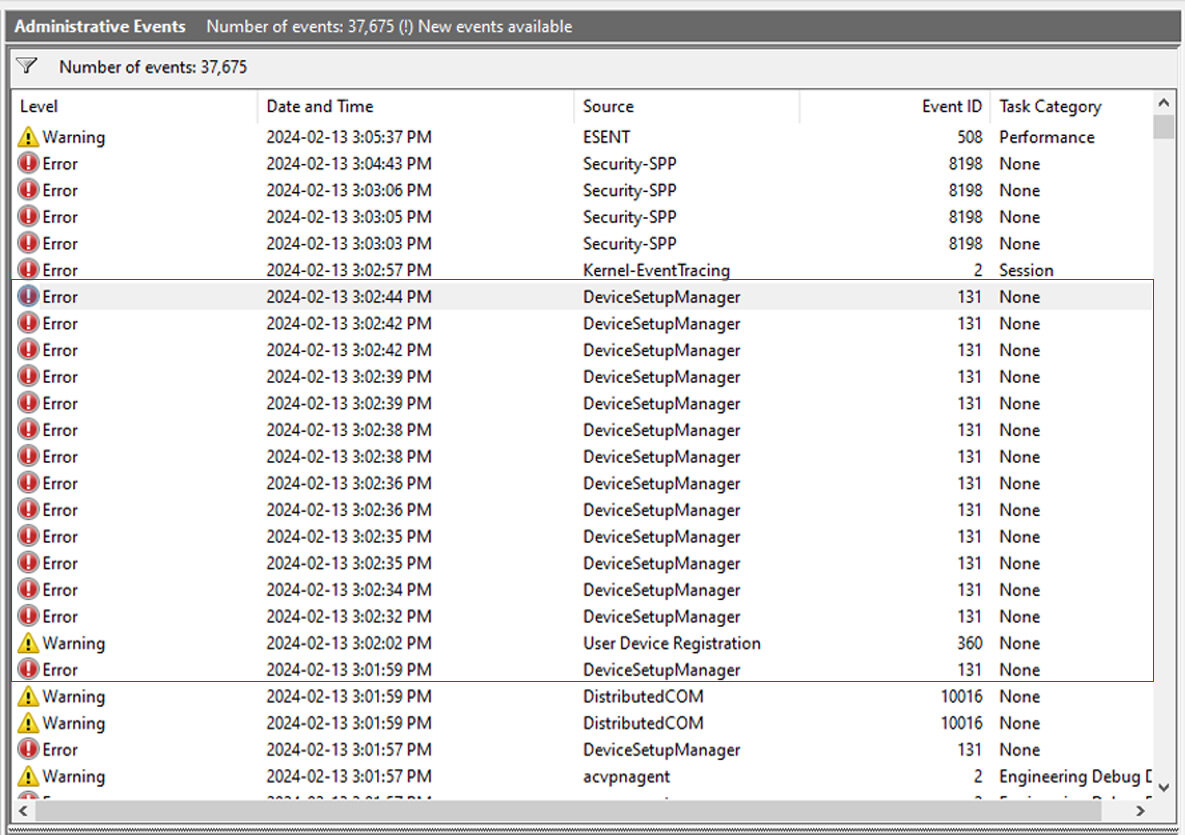Image resolution: width=1185 pixels, height=835 pixels.
Task: Click the scroll up arrow of vertical scrollbar
Action: 1164,103
